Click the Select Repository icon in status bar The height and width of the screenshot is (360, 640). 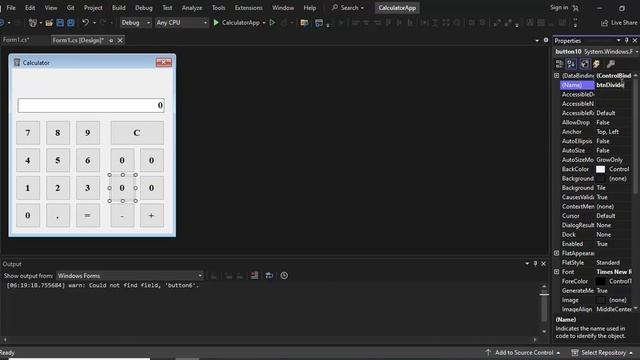(575, 353)
